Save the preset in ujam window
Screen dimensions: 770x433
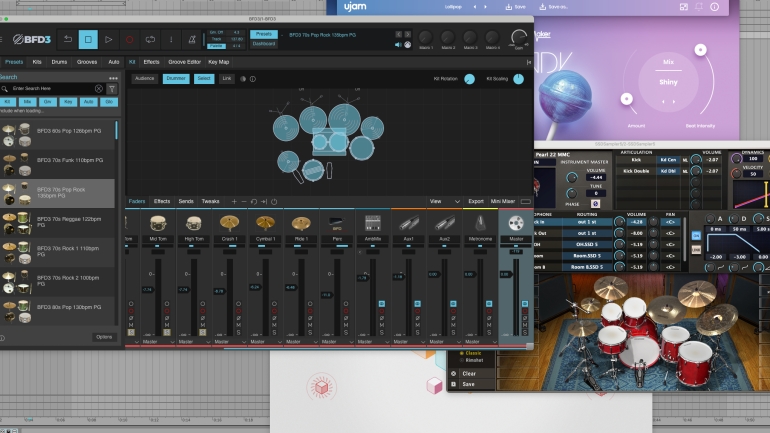[x=516, y=7]
